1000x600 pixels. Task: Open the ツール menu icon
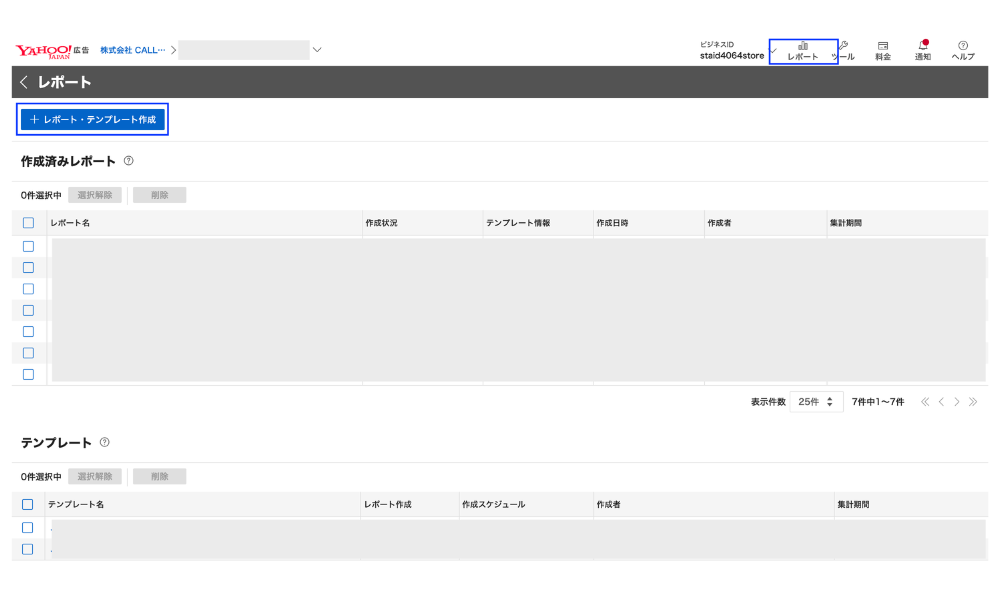pyautogui.click(x=843, y=49)
